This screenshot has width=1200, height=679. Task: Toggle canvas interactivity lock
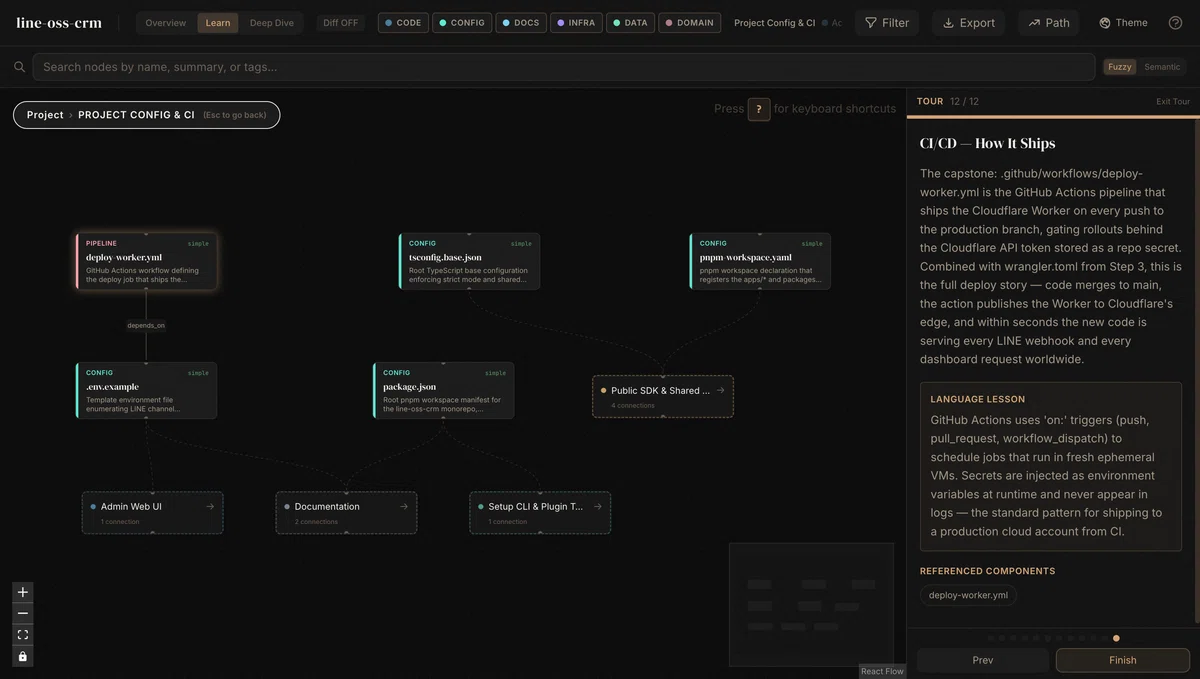coord(23,656)
